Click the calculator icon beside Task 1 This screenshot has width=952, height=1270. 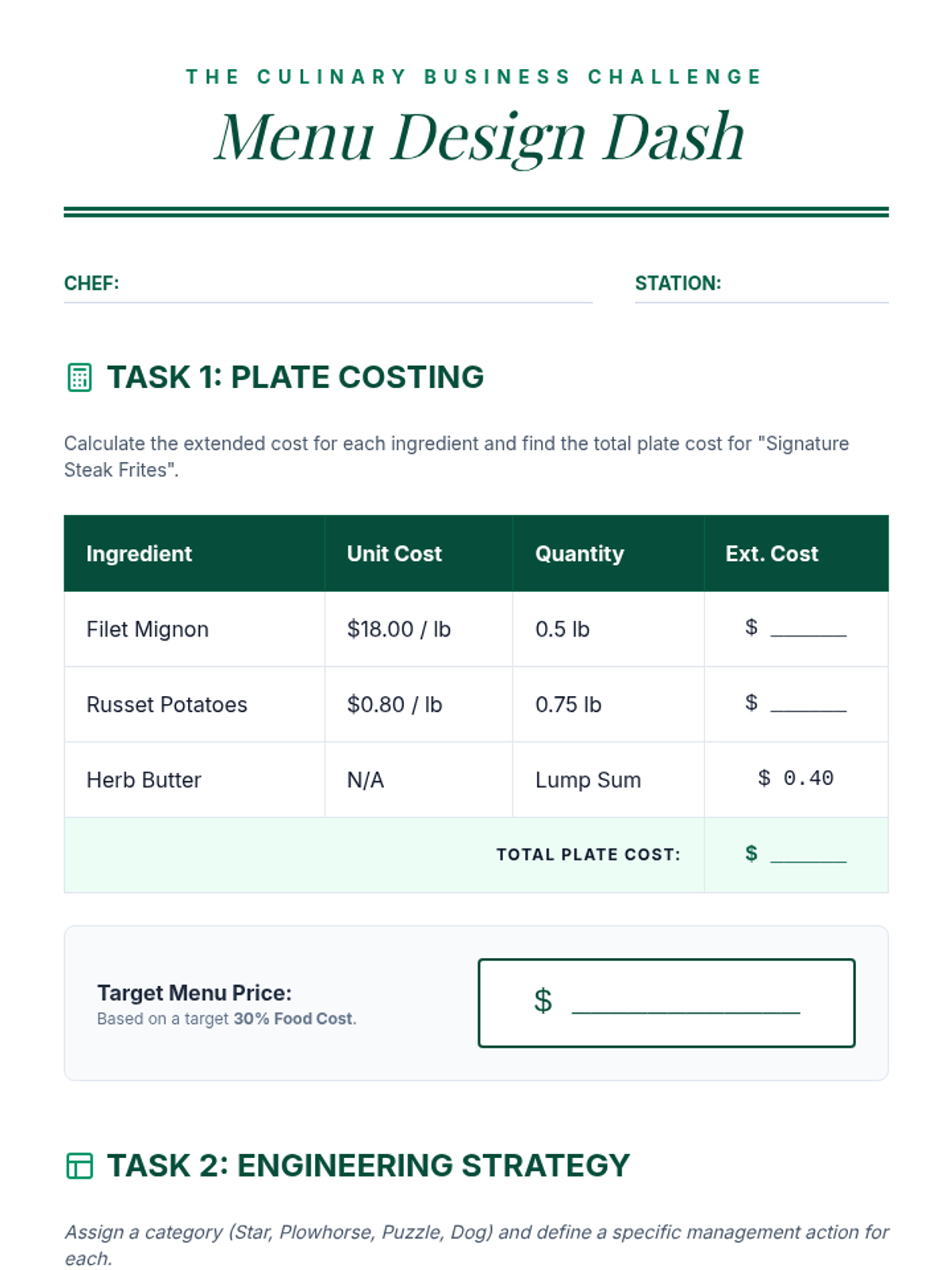[x=79, y=378]
